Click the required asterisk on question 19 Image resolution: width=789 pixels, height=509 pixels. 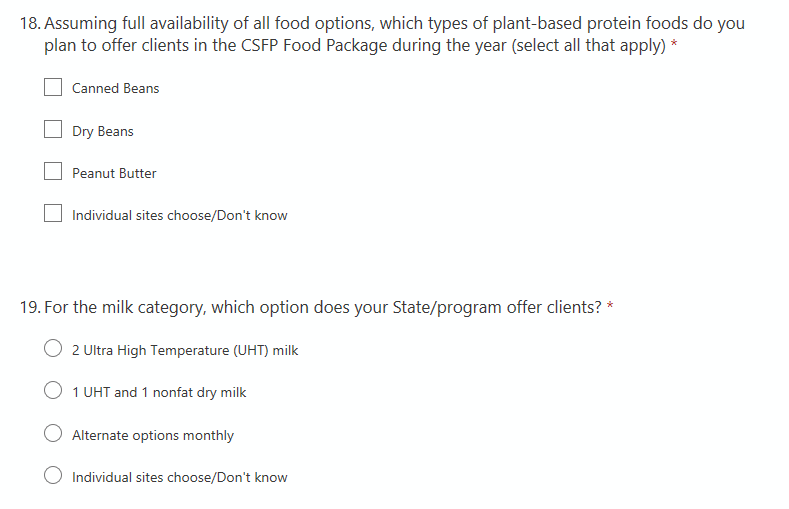pos(610,307)
